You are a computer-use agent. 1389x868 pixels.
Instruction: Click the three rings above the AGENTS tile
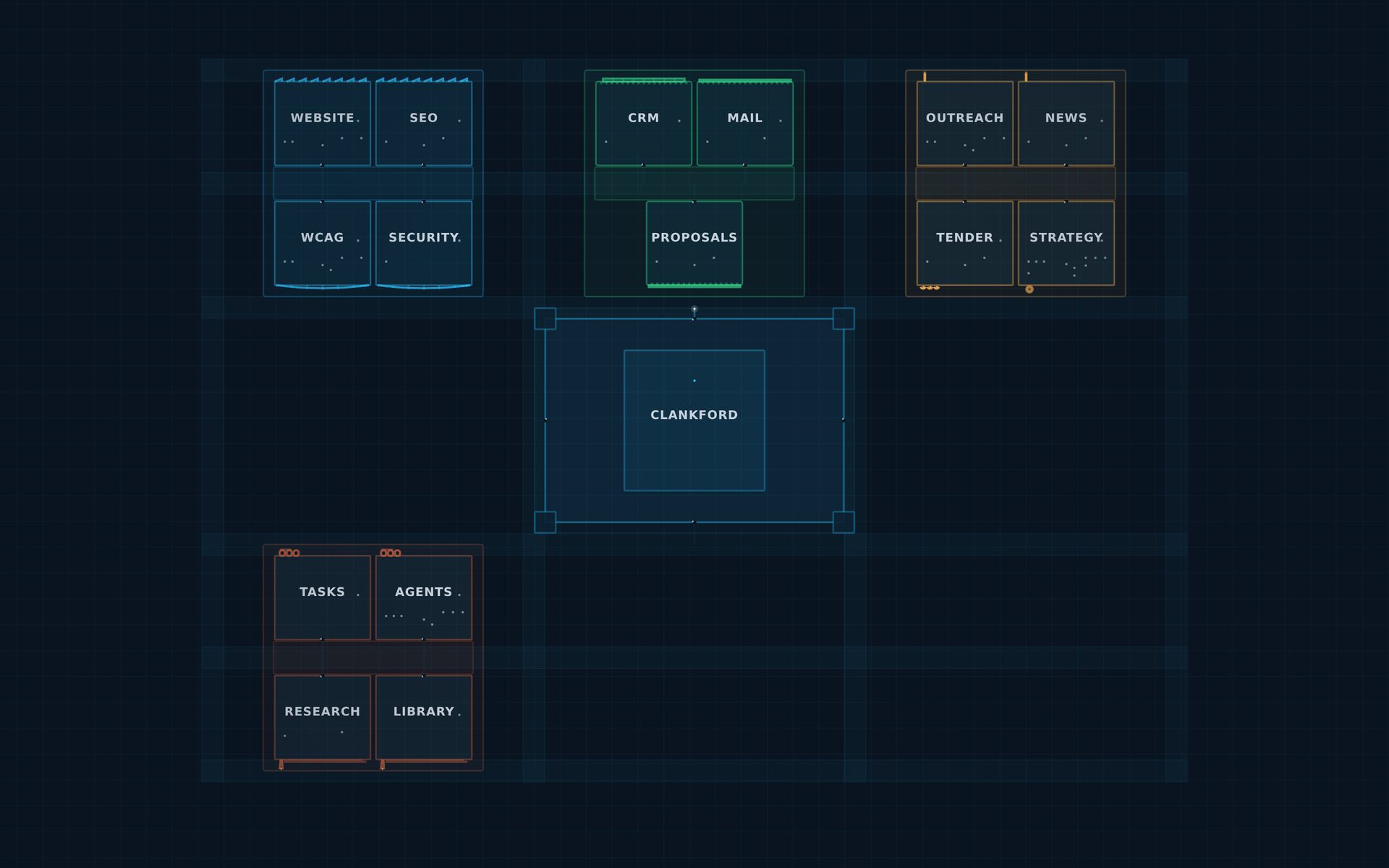(391, 553)
